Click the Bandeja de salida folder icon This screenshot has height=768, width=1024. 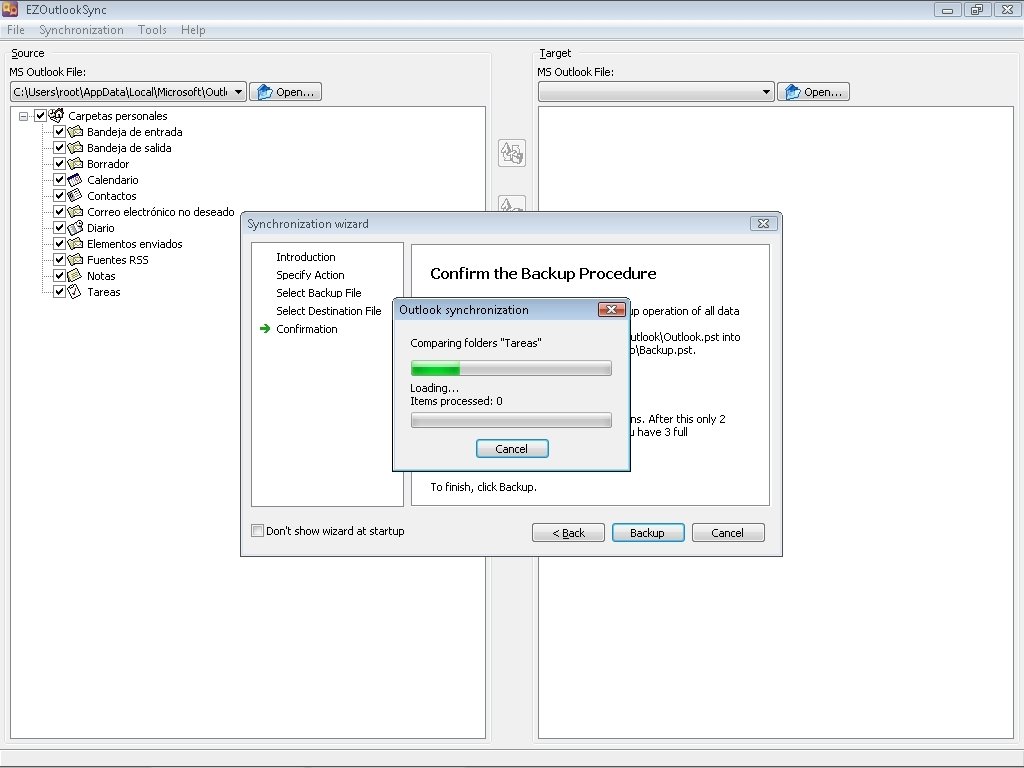(x=76, y=148)
